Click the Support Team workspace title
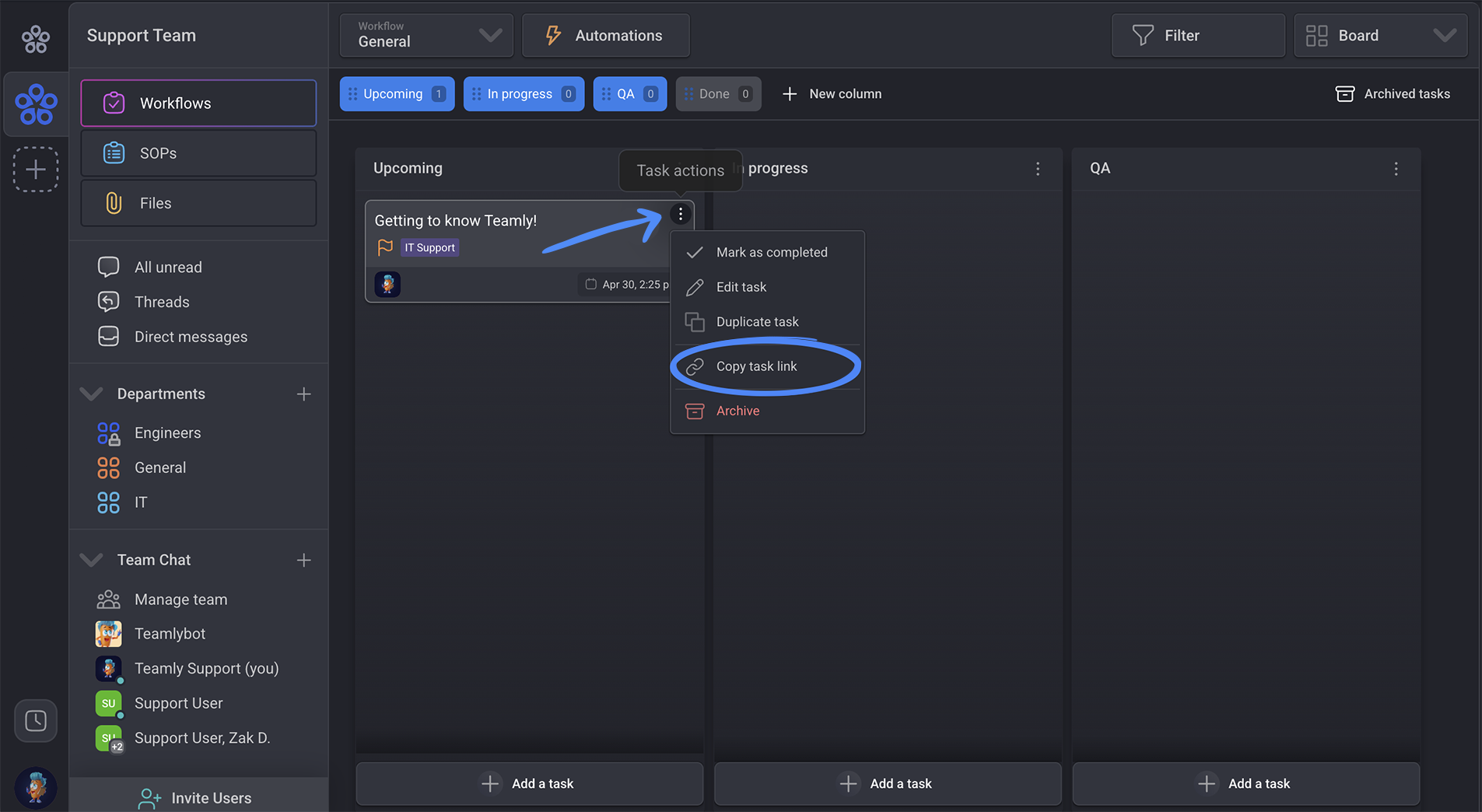 [142, 36]
